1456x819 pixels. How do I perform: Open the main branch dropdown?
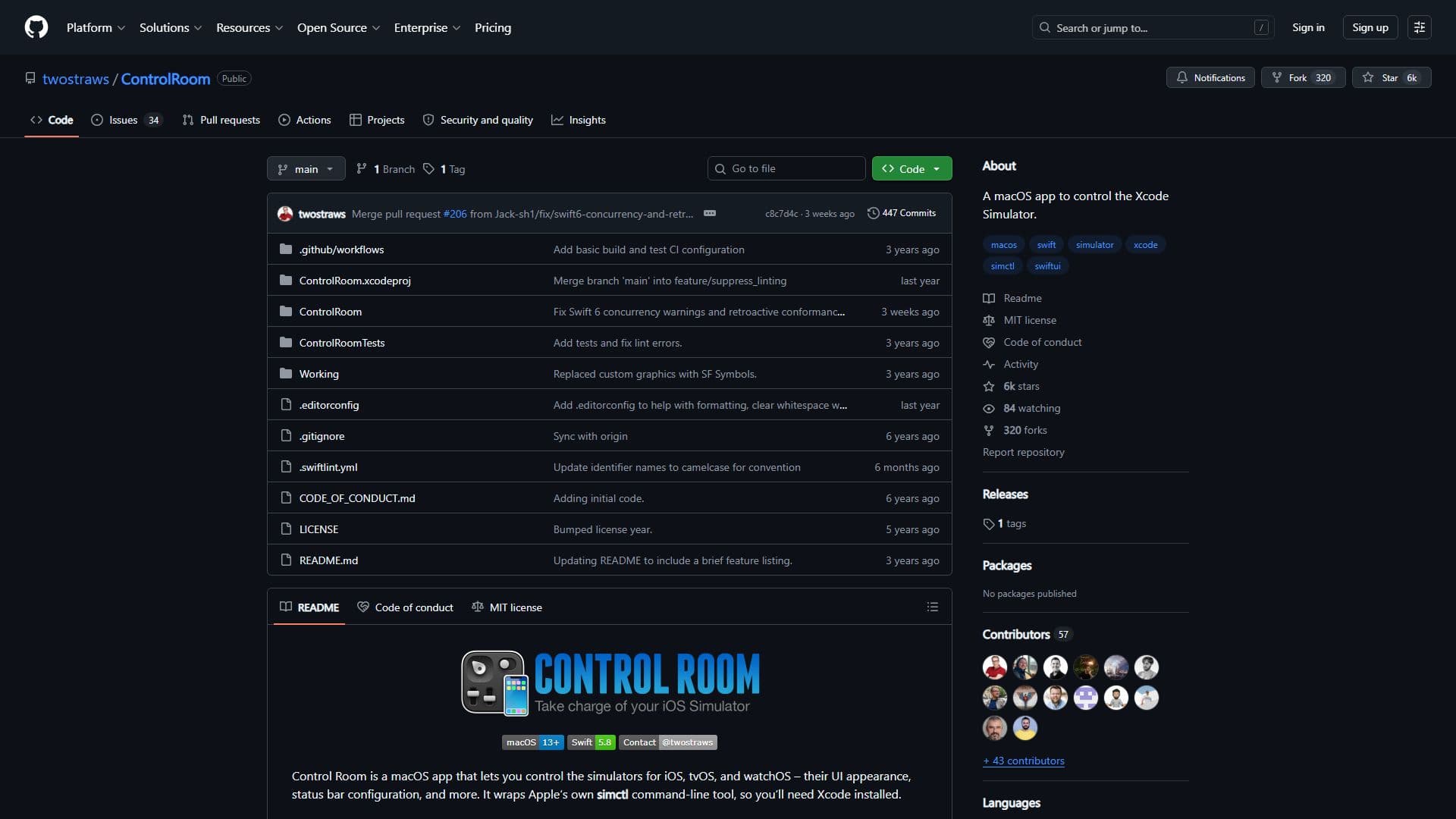[306, 168]
